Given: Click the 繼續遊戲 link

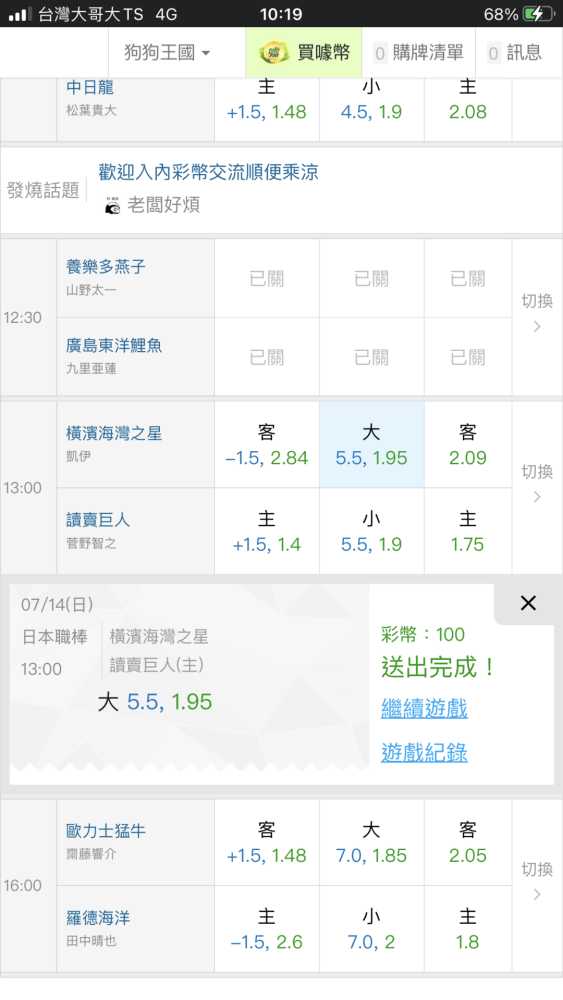Looking at the screenshot, I should 424,708.
